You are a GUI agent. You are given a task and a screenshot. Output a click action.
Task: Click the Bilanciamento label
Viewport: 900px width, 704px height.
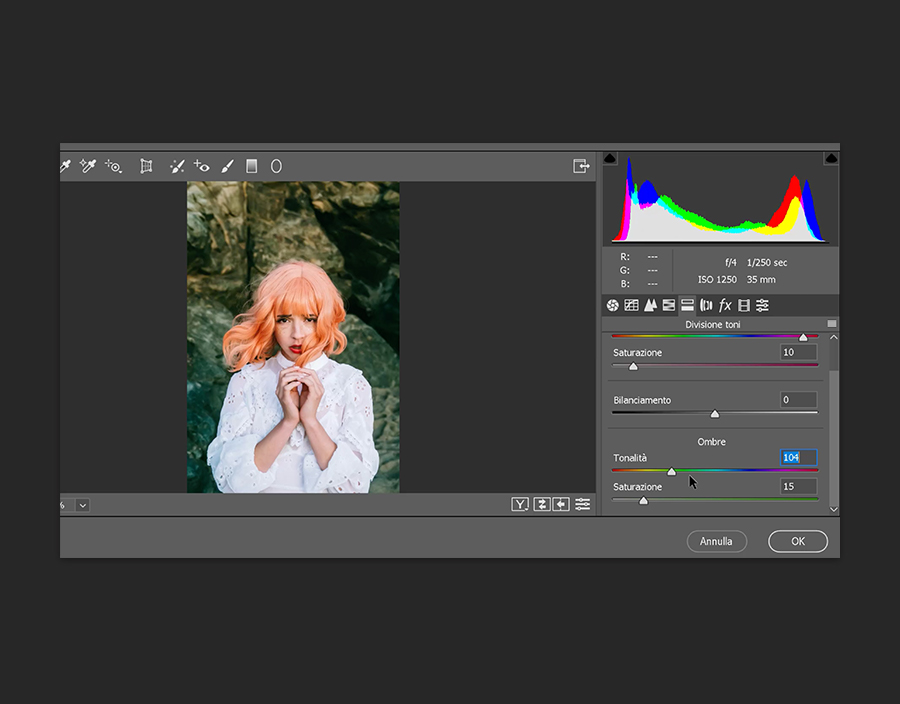[642, 400]
